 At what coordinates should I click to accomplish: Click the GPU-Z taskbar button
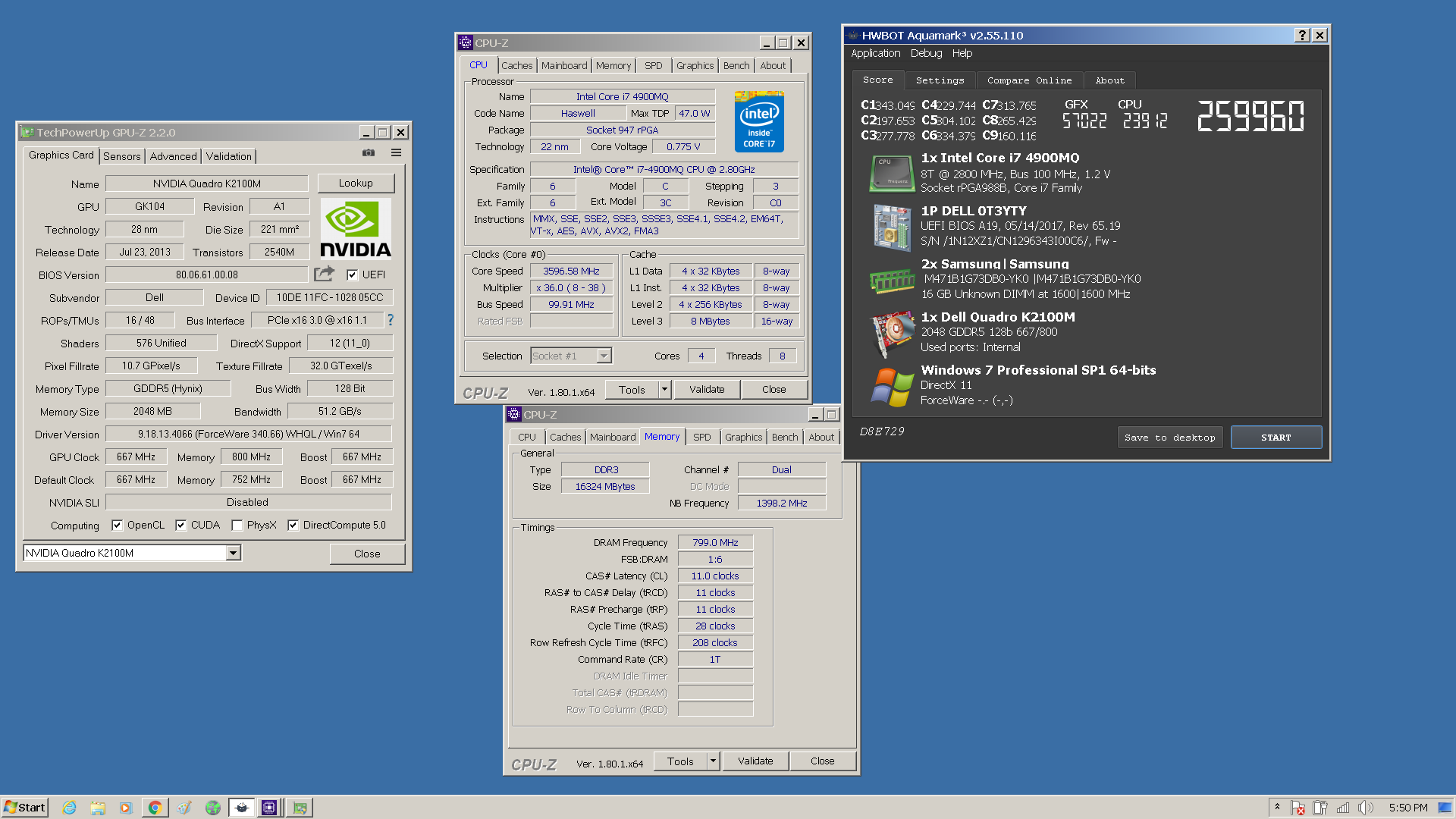pos(300,808)
